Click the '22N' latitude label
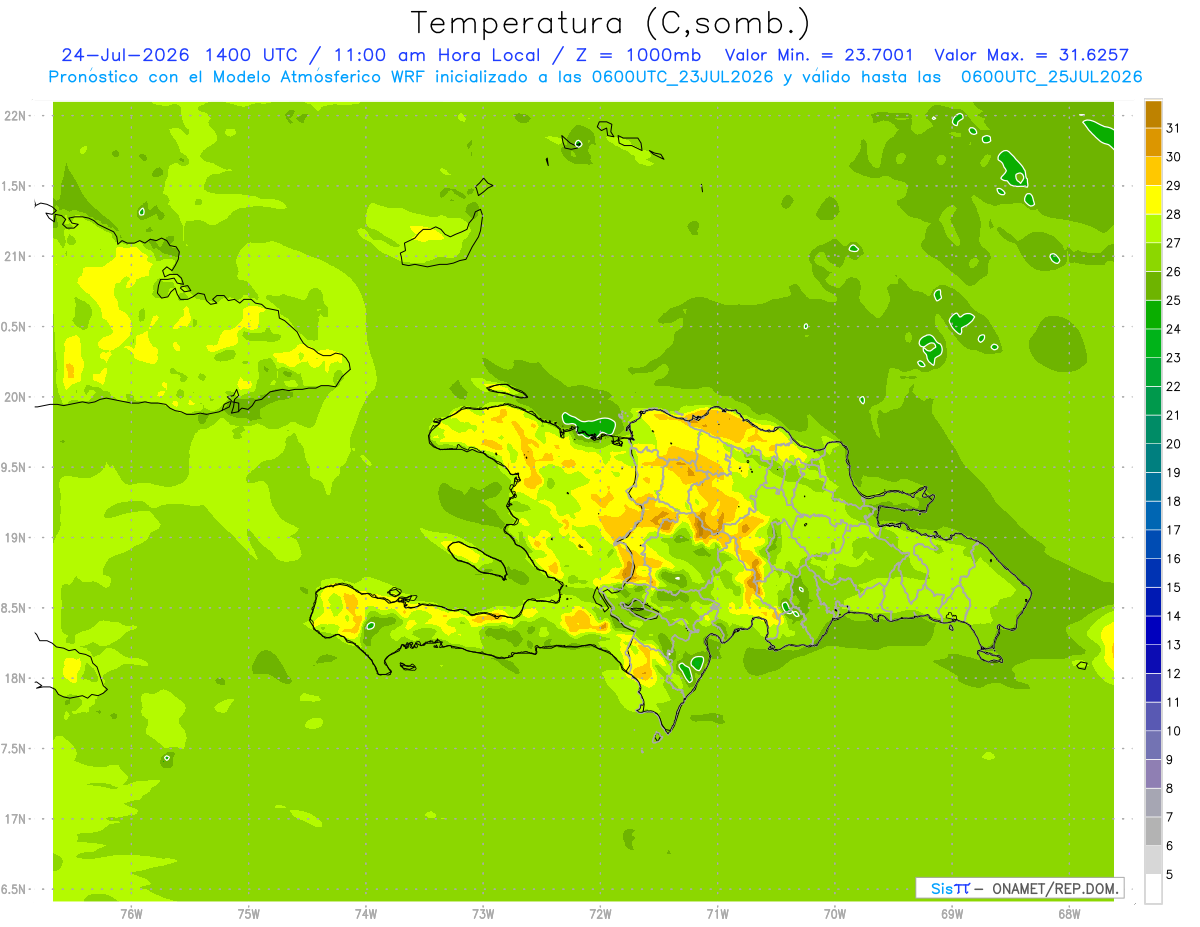The height and width of the screenshot is (927, 1200). coord(15,116)
